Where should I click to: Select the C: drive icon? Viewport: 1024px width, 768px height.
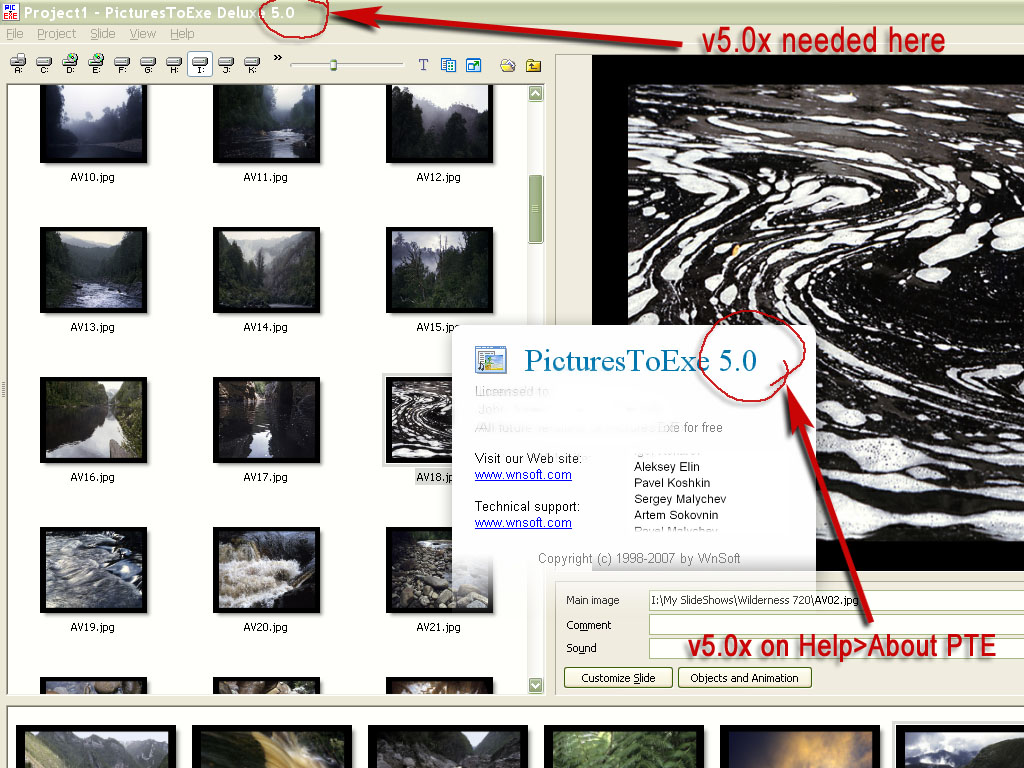pos(44,64)
